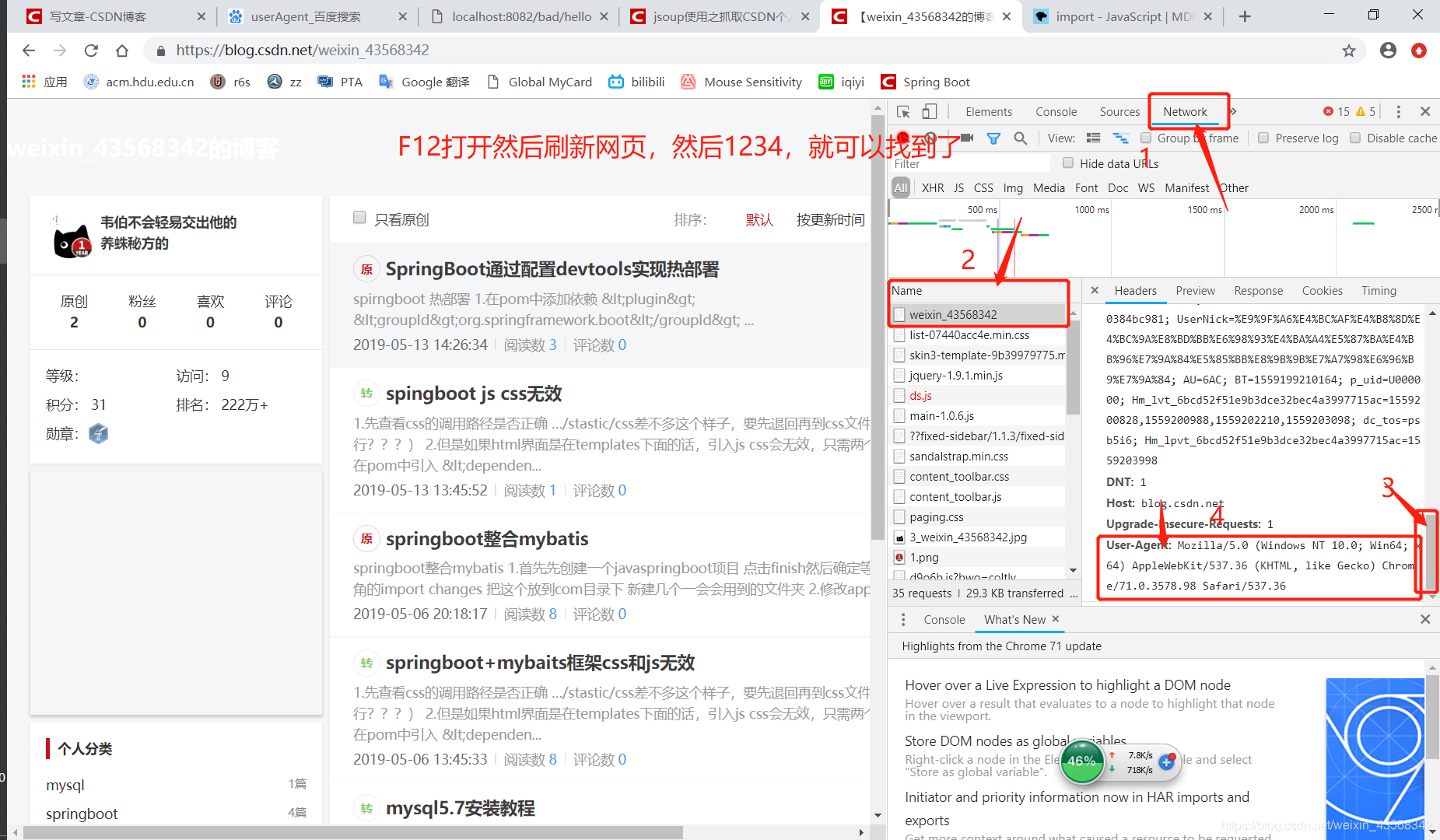The image size is (1440, 840).
Task: Toggle the network filter funnel icon
Action: (x=993, y=138)
